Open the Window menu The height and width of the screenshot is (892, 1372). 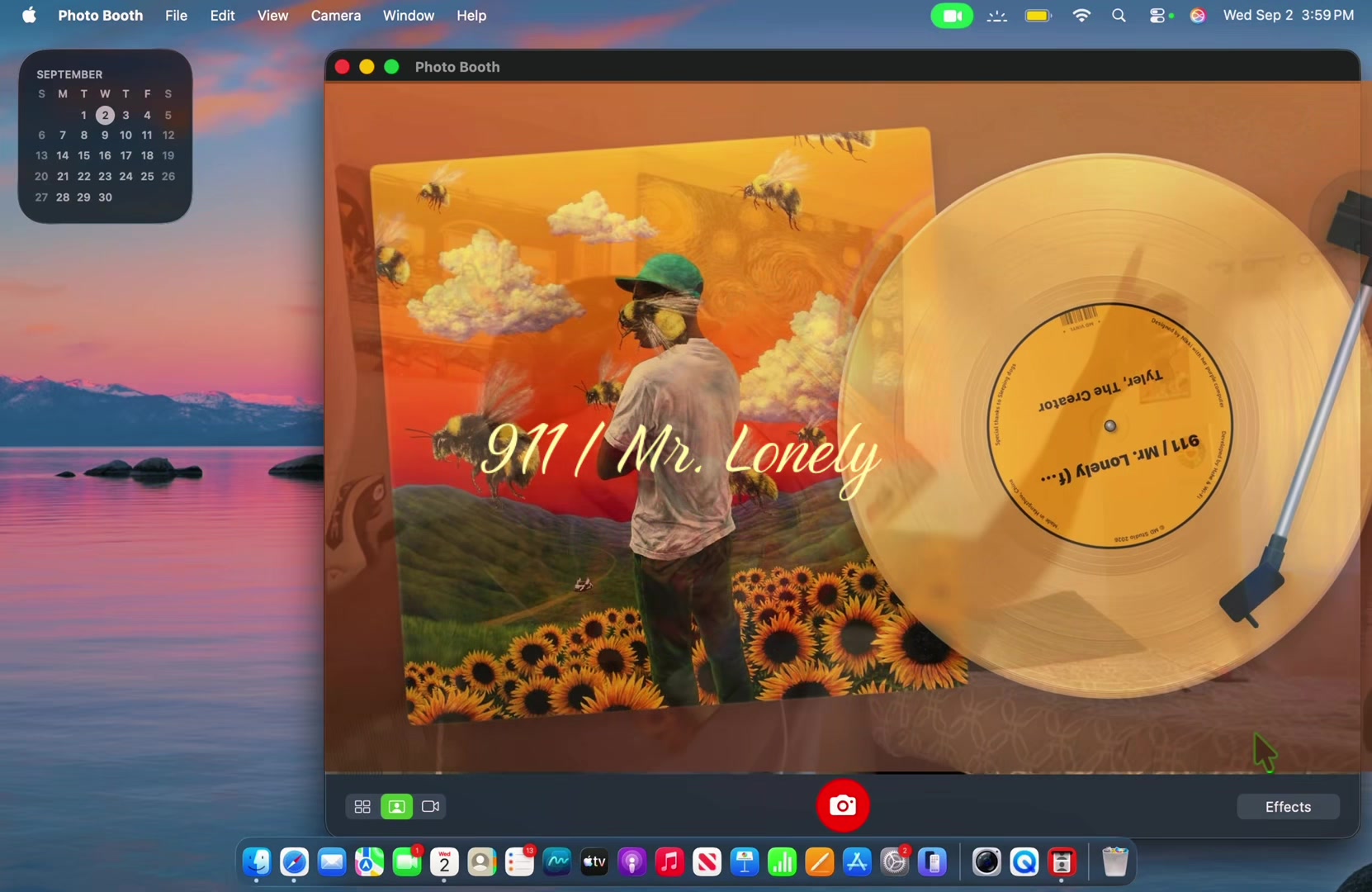409,16
